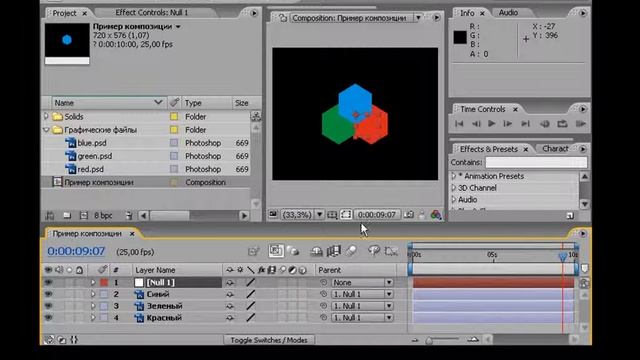The width and height of the screenshot is (640, 360).
Task: Expand 3D Channel effects category
Action: coord(453,188)
